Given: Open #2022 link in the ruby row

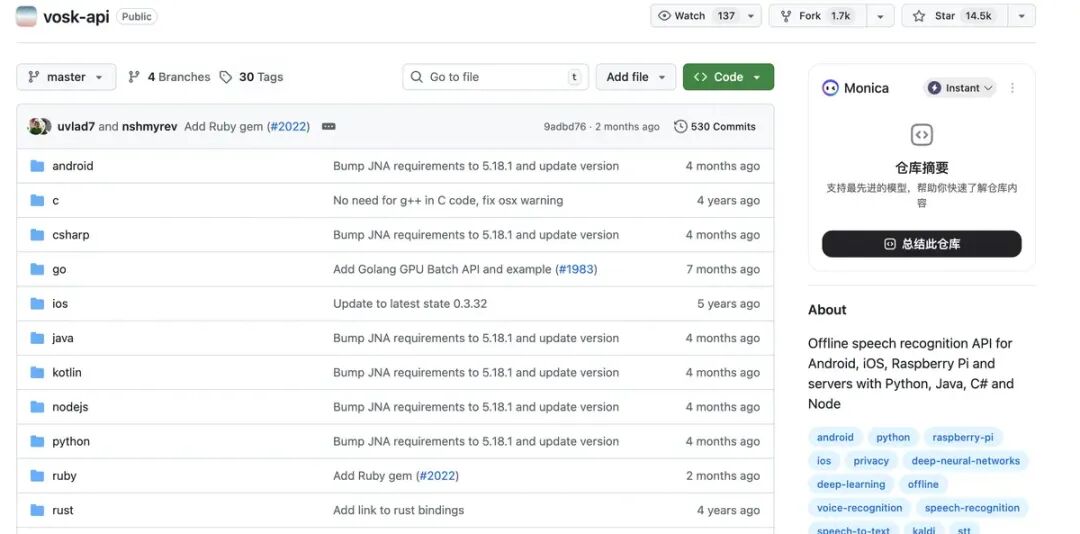Looking at the screenshot, I should (x=437, y=476).
